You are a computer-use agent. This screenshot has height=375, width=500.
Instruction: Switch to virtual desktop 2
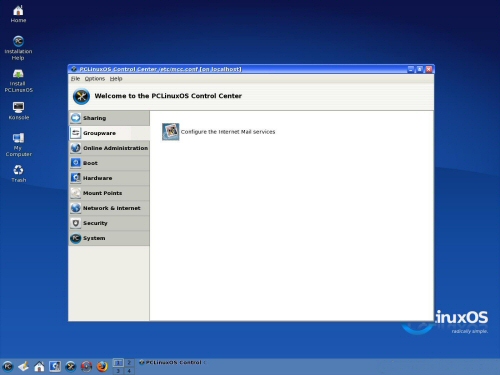[x=129, y=362]
